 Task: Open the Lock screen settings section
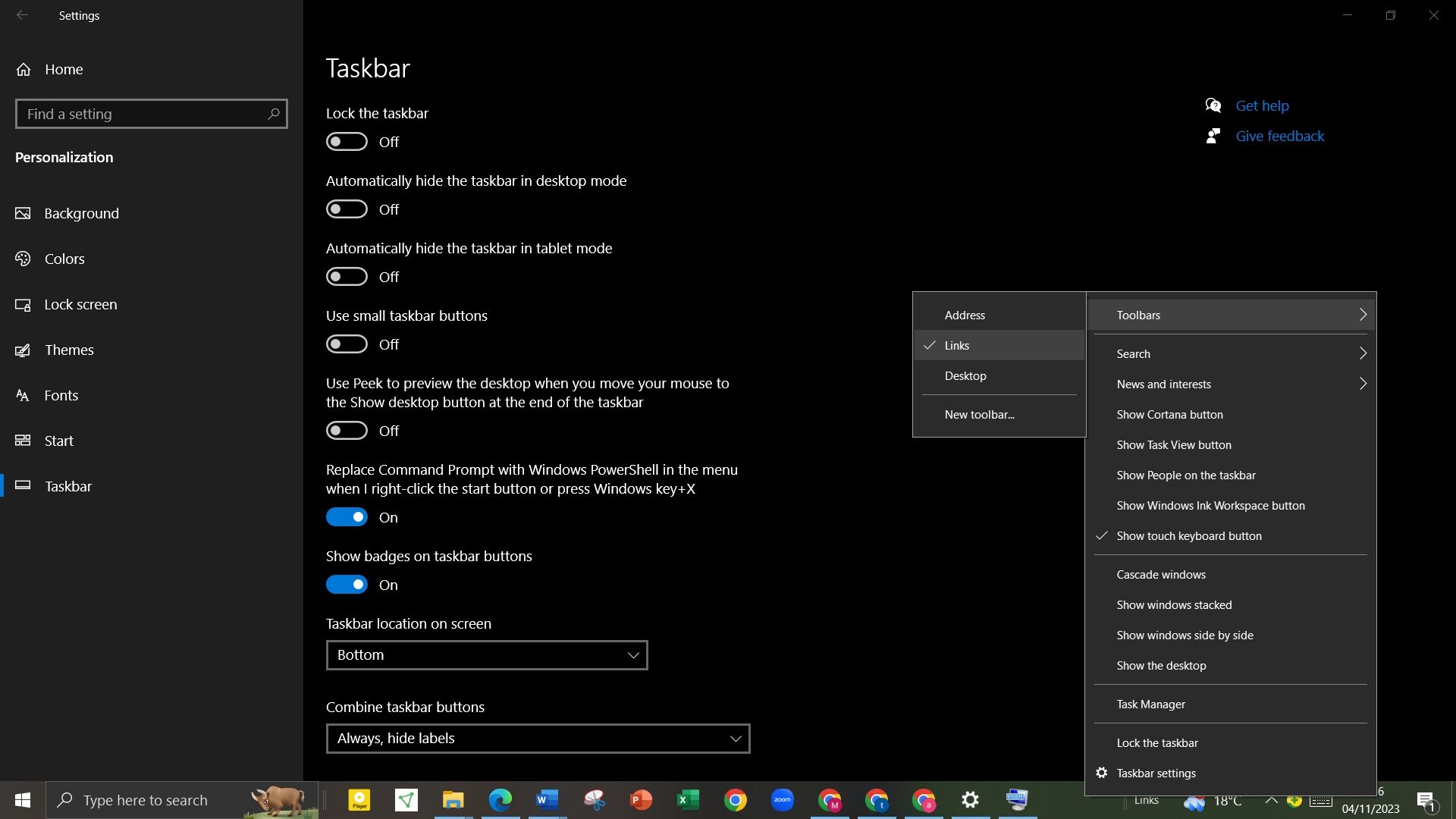[79, 304]
